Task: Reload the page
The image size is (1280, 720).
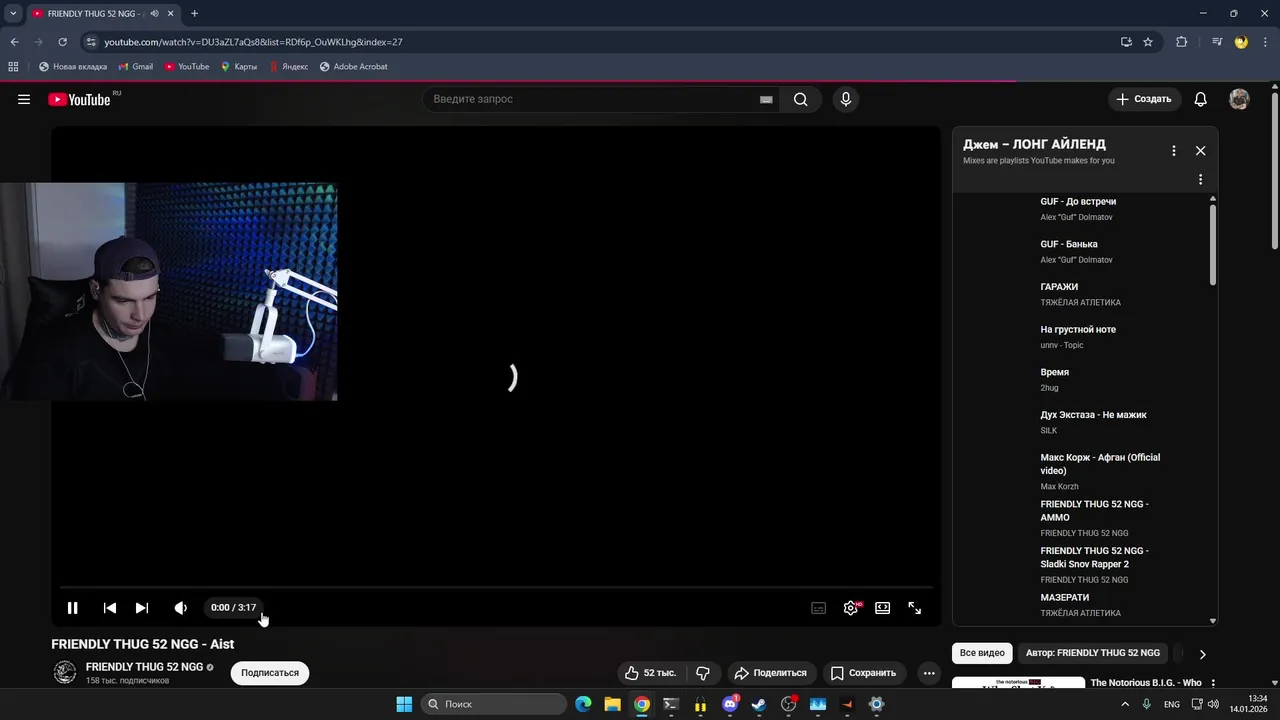Action: tap(62, 42)
